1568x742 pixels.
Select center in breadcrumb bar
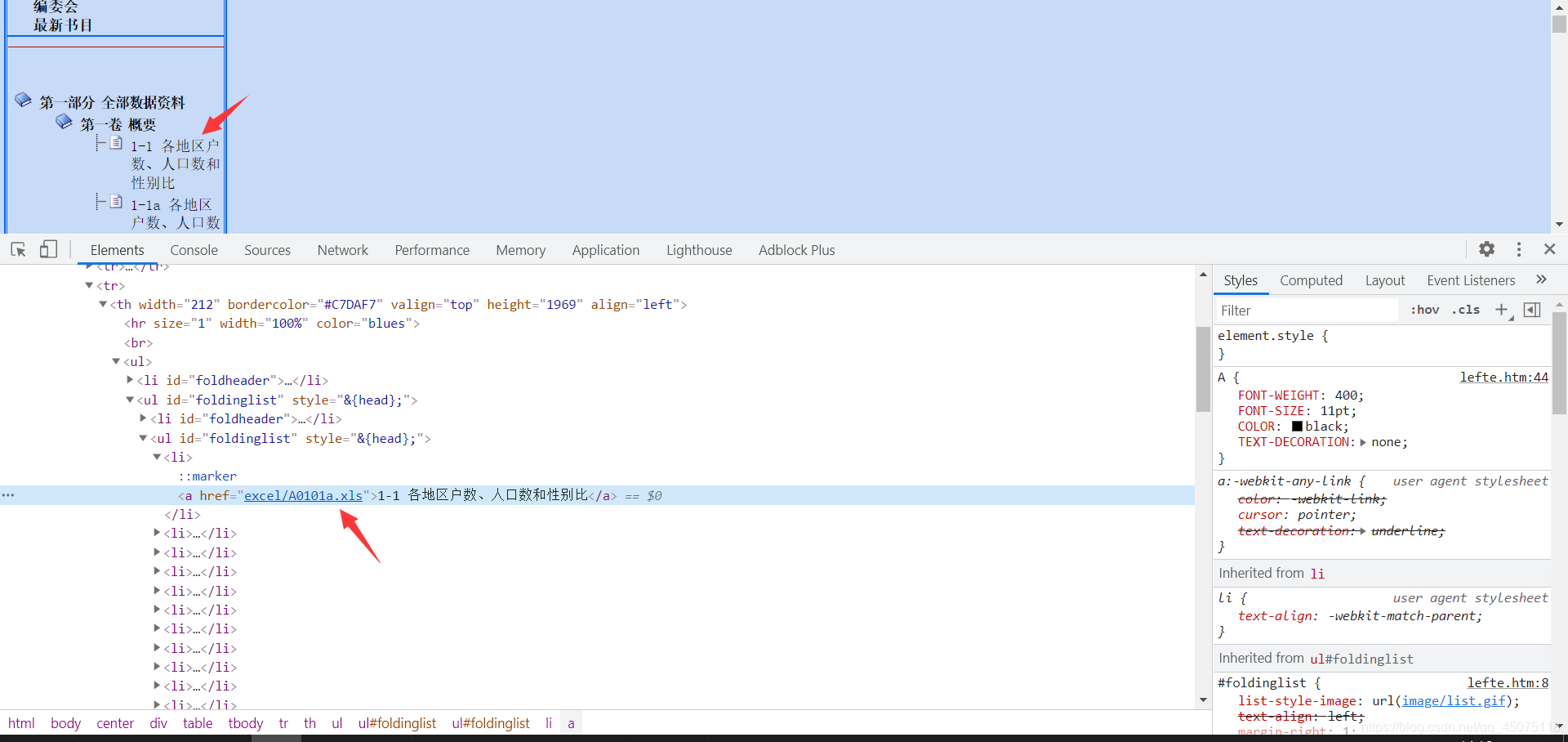click(x=114, y=723)
